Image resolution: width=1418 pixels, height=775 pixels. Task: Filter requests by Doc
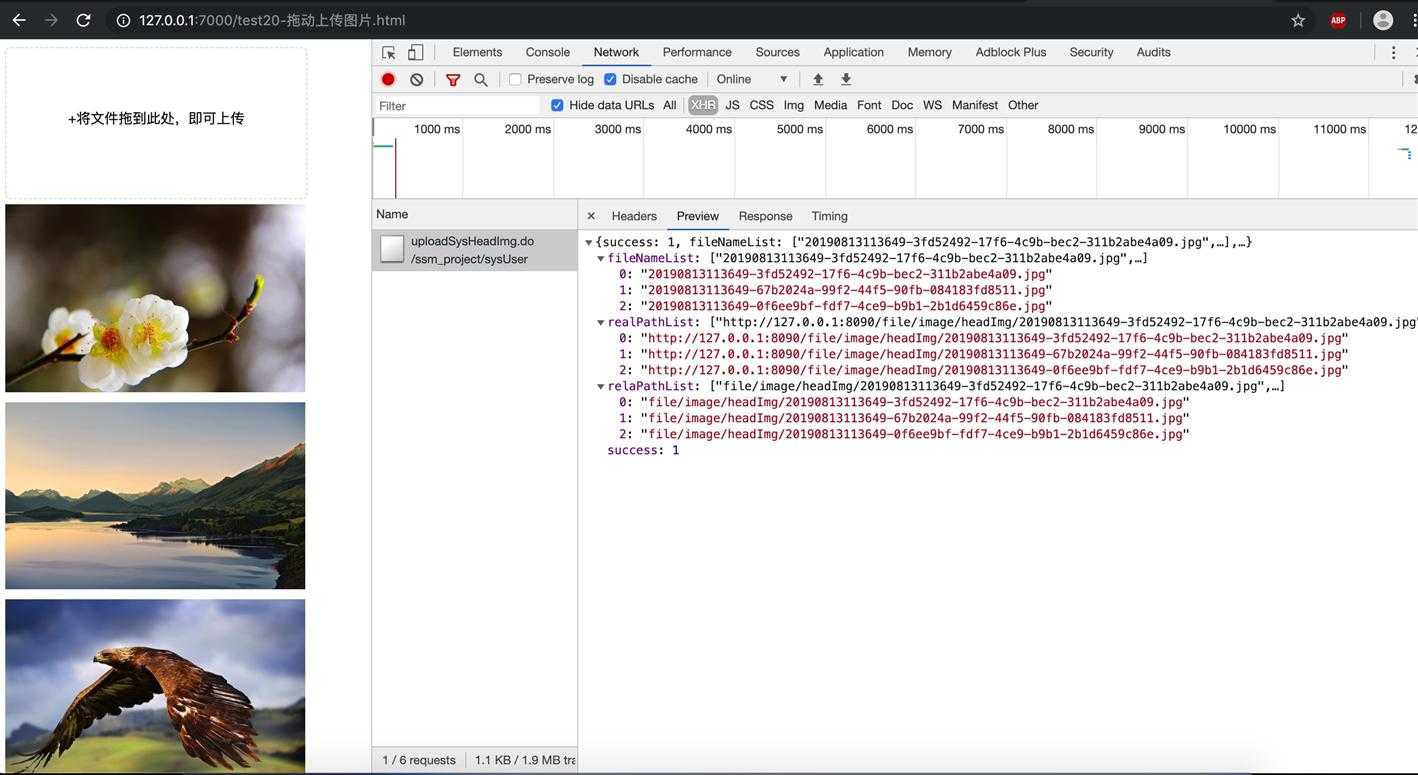[x=902, y=105]
